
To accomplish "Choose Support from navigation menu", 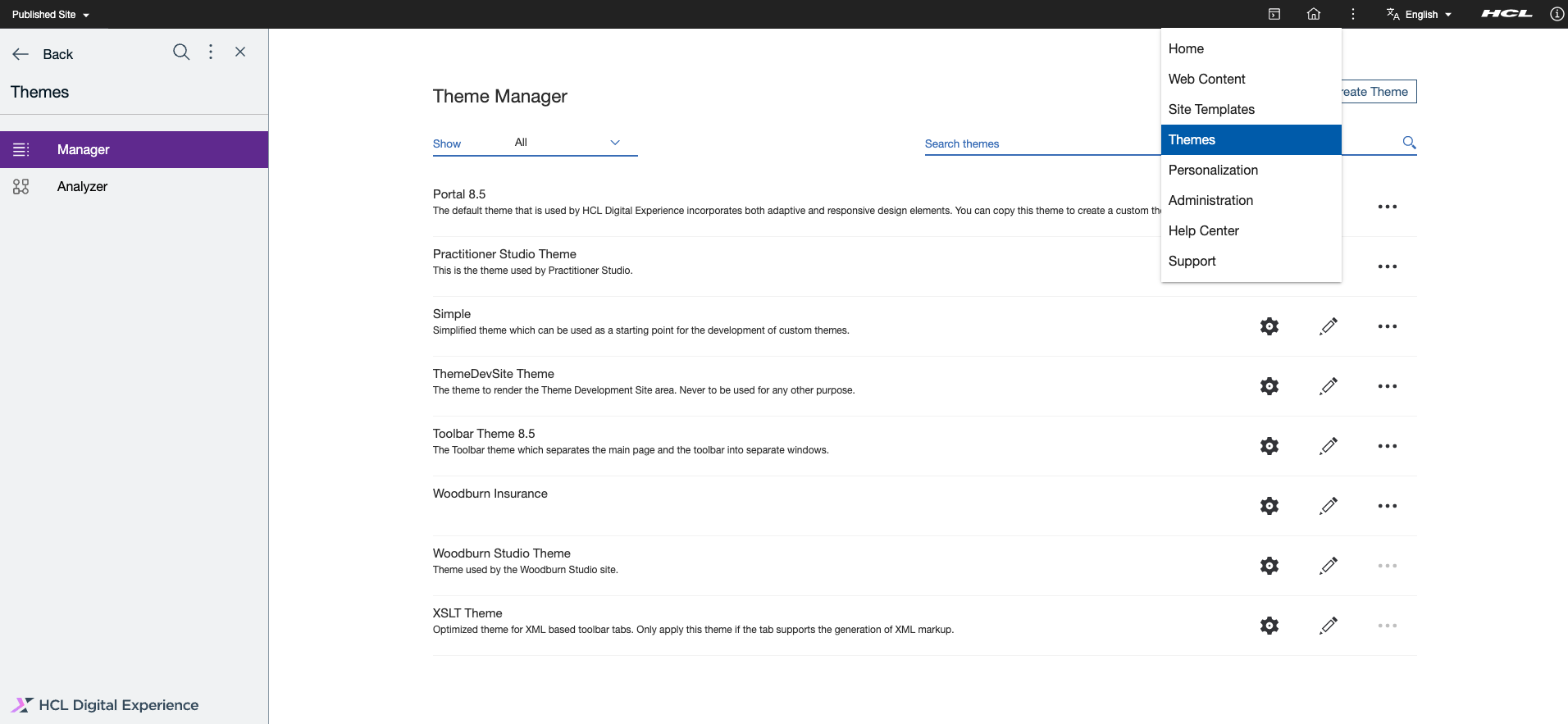I will click(1251, 261).
